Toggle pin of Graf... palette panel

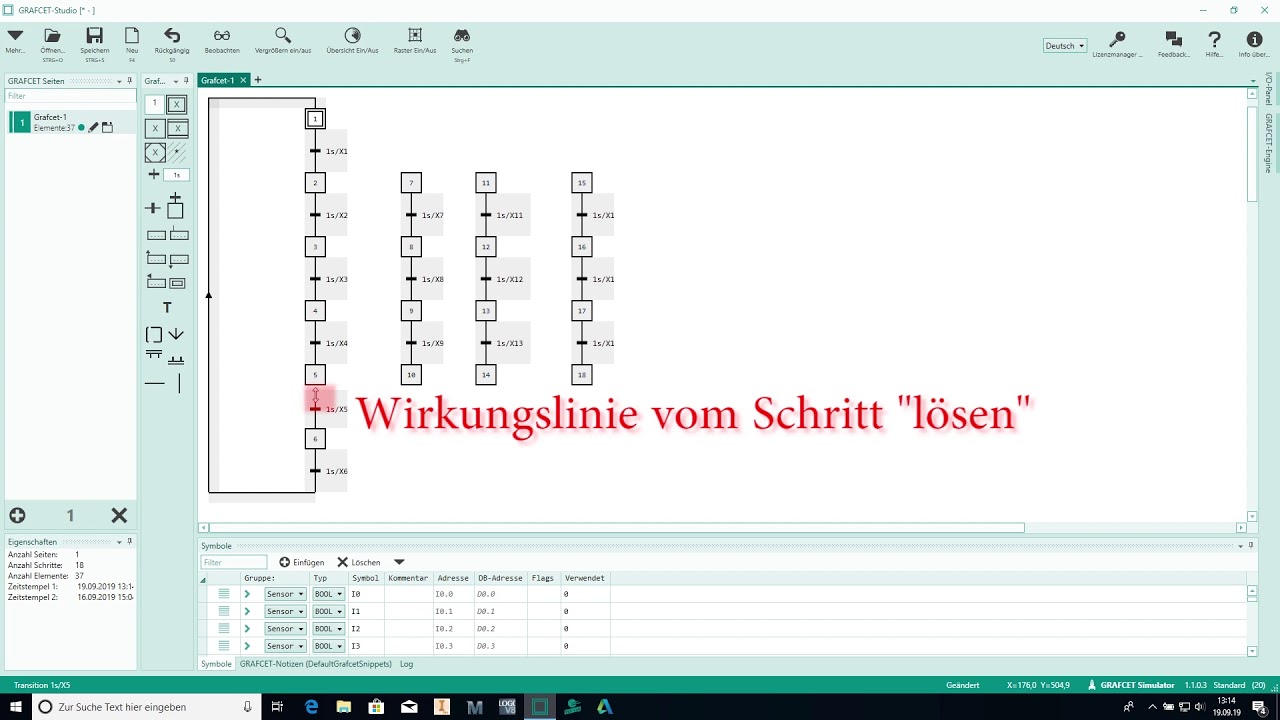click(186, 81)
